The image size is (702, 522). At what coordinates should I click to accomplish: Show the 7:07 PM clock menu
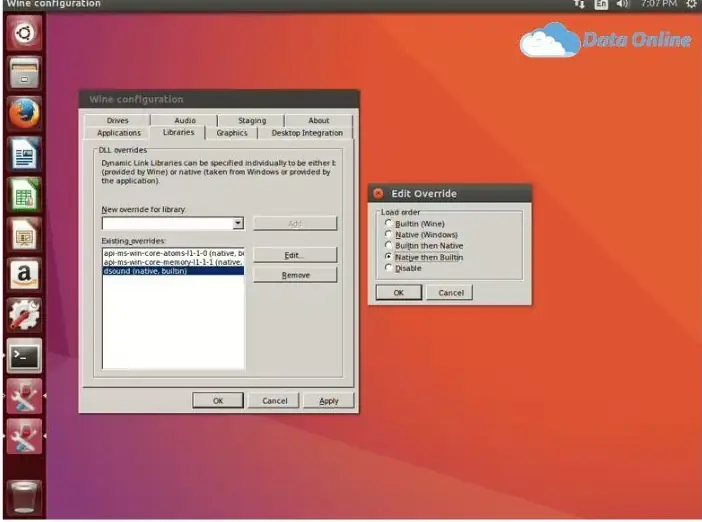658,4
